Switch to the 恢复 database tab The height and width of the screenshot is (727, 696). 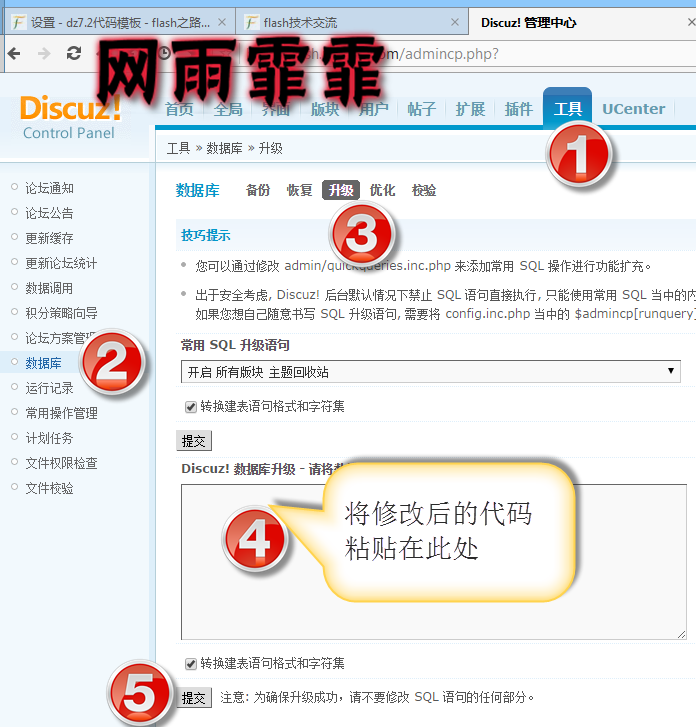click(x=300, y=190)
